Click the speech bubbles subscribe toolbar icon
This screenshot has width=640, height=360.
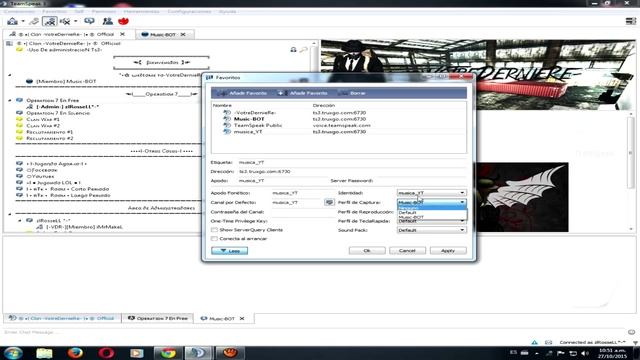pos(89,21)
